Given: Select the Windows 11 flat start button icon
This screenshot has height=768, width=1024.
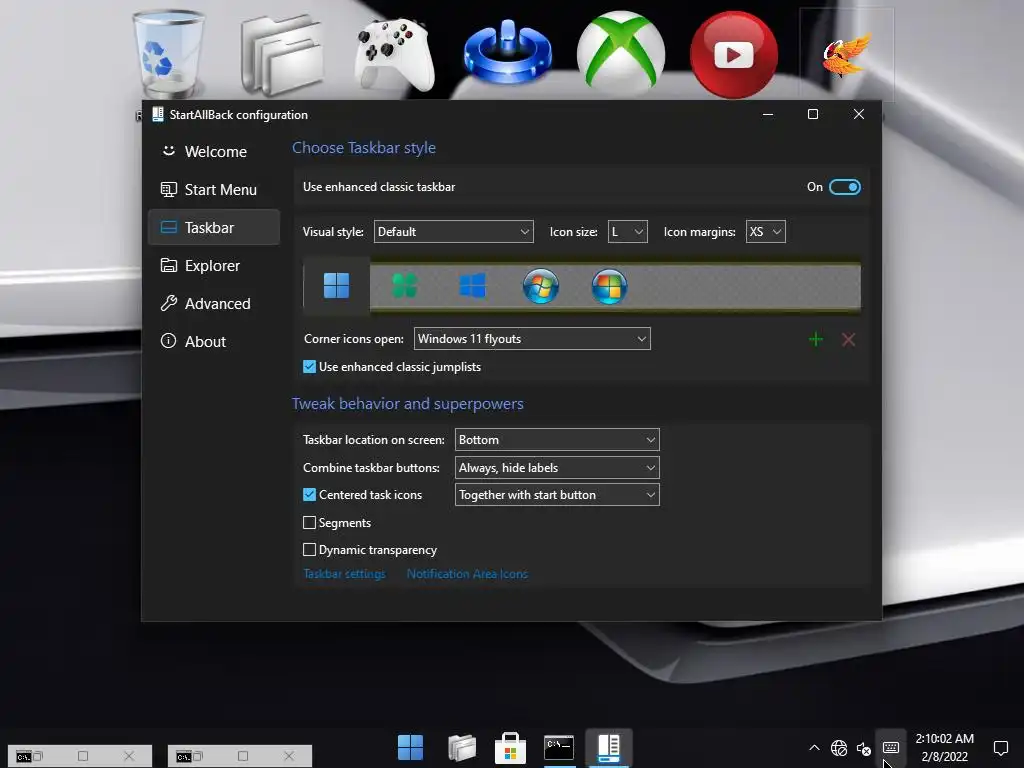Looking at the screenshot, I should click(336, 285).
